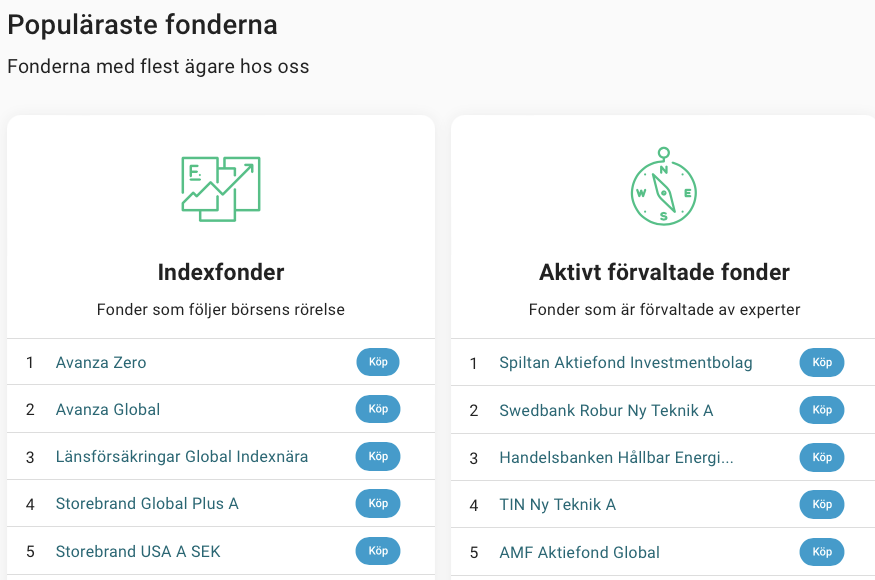This screenshot has height=580, width=875.
Task: Buy Storebrand Global Plus A via Köp
Action: tap(378, 503)
